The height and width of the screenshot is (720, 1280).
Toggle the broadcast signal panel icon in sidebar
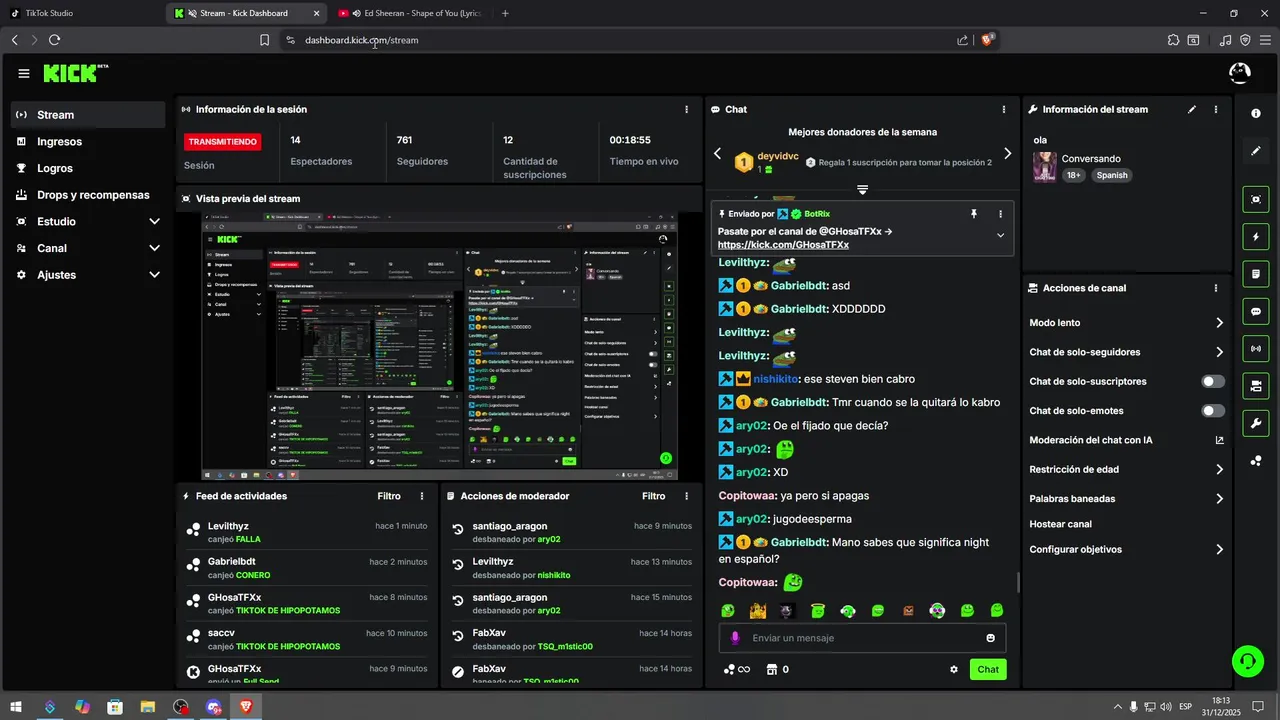1256,348
